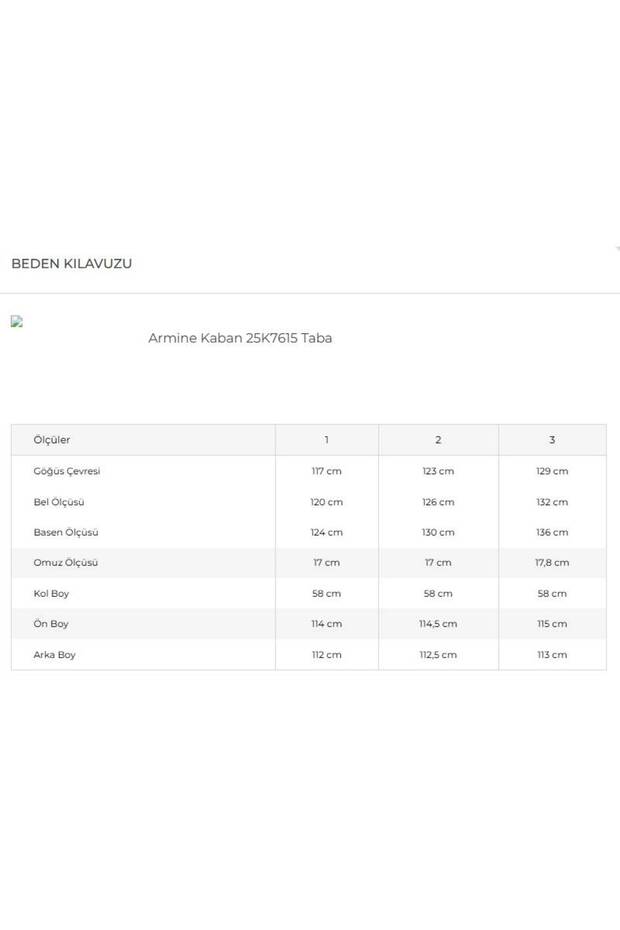
Task: Select size 2 column header
Action: [x=438, y=440]
